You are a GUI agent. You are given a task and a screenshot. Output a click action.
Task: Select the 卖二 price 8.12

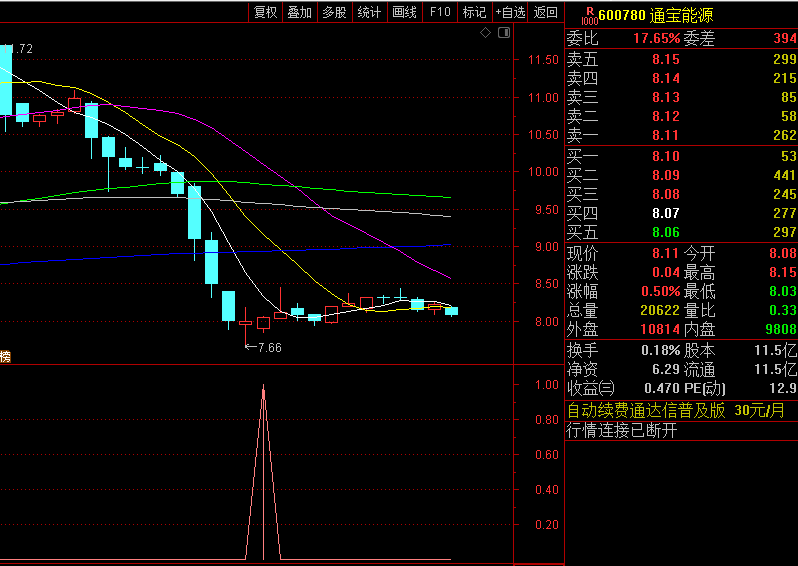click(666, 116)
